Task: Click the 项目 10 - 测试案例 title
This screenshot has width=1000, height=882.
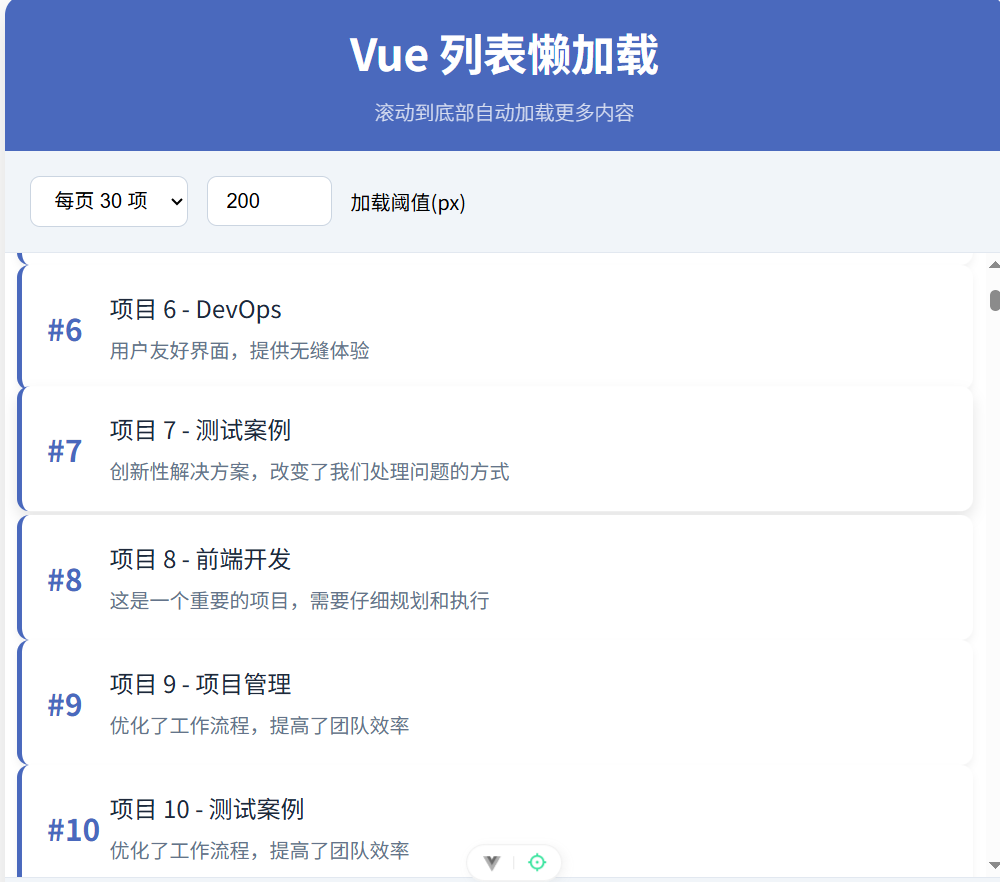Action: [207, 808]
